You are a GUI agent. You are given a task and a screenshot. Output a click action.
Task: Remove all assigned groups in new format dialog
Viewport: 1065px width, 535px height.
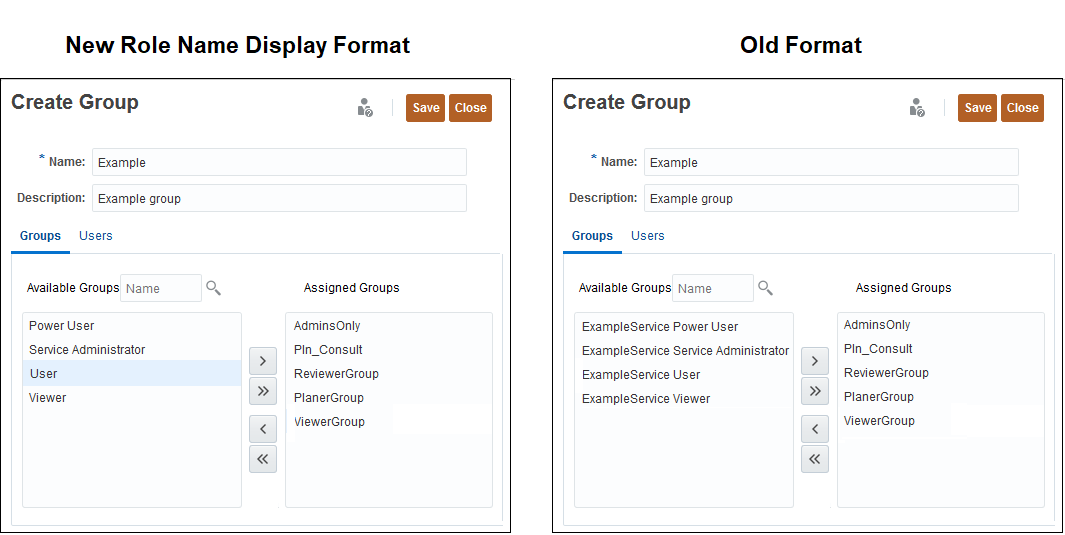(x=262, y=459)
